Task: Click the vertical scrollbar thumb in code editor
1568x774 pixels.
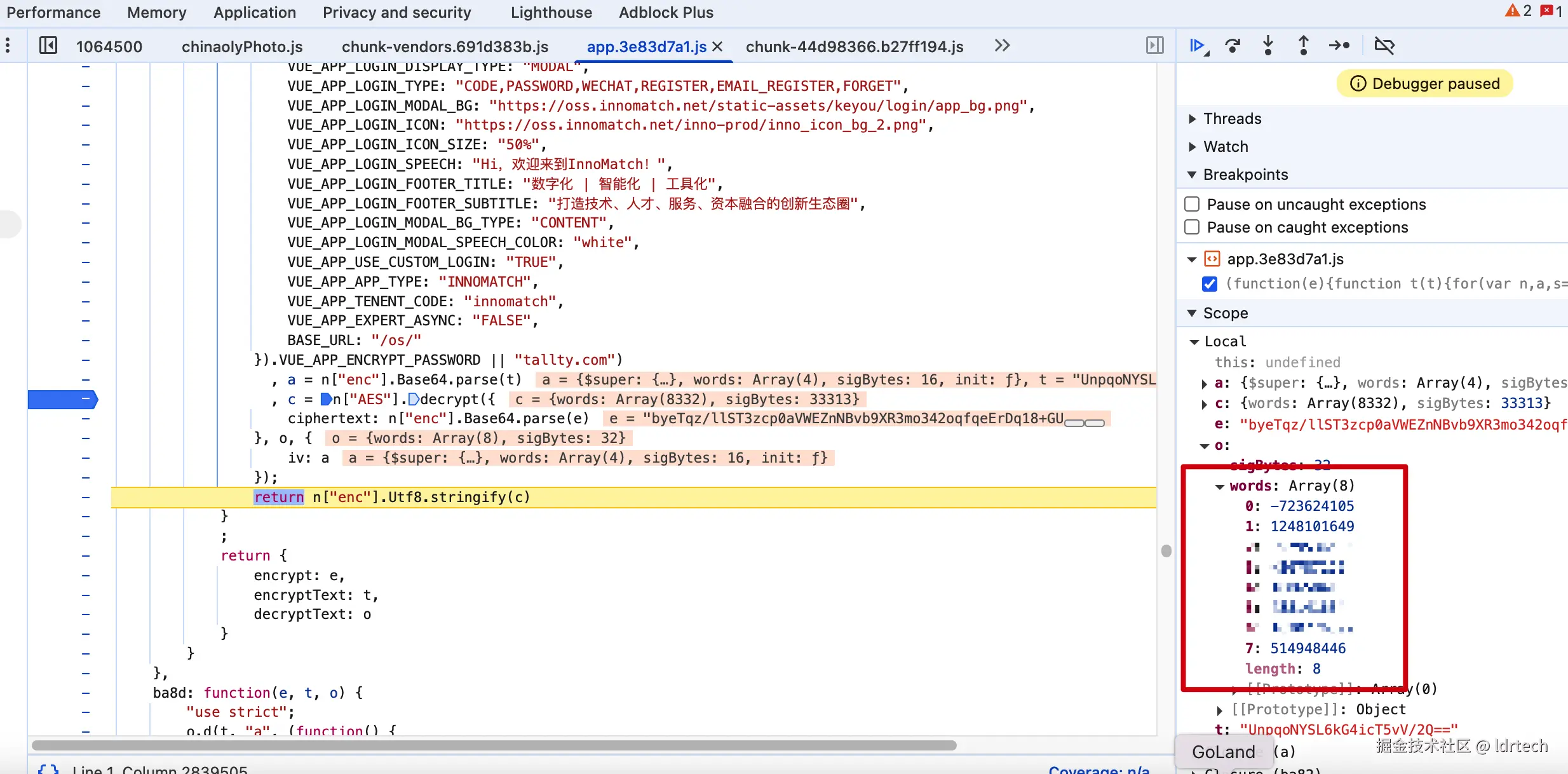Action: point(1166,550)
